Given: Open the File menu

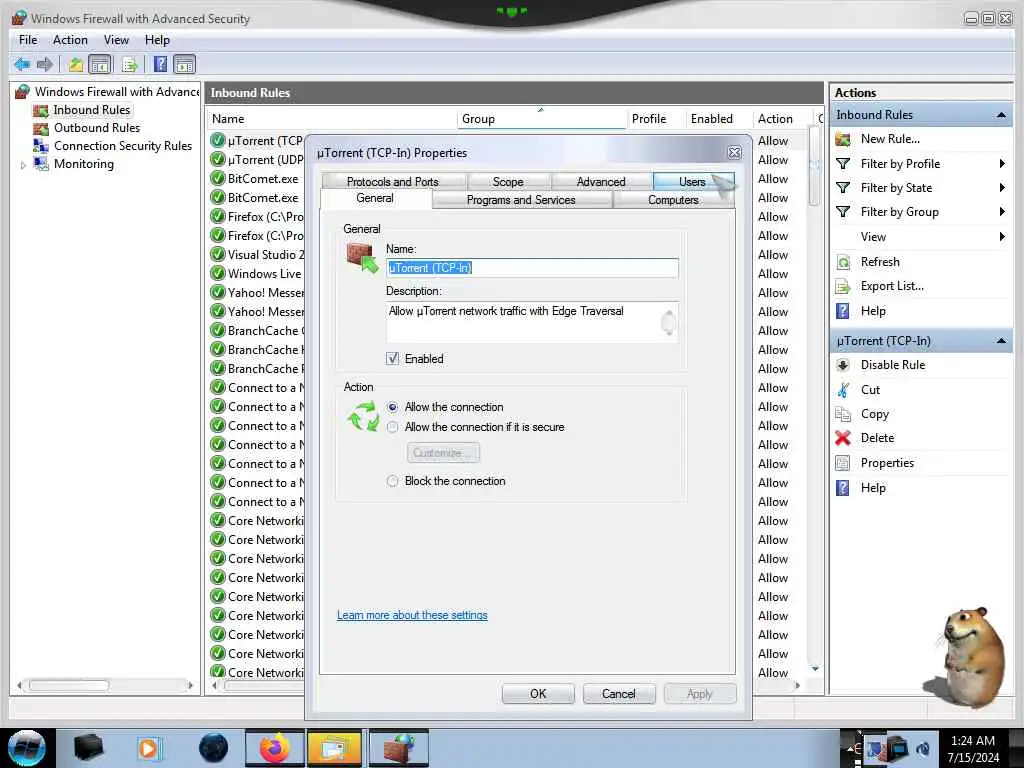Looking at the screenshot, I should pos(28,40).
